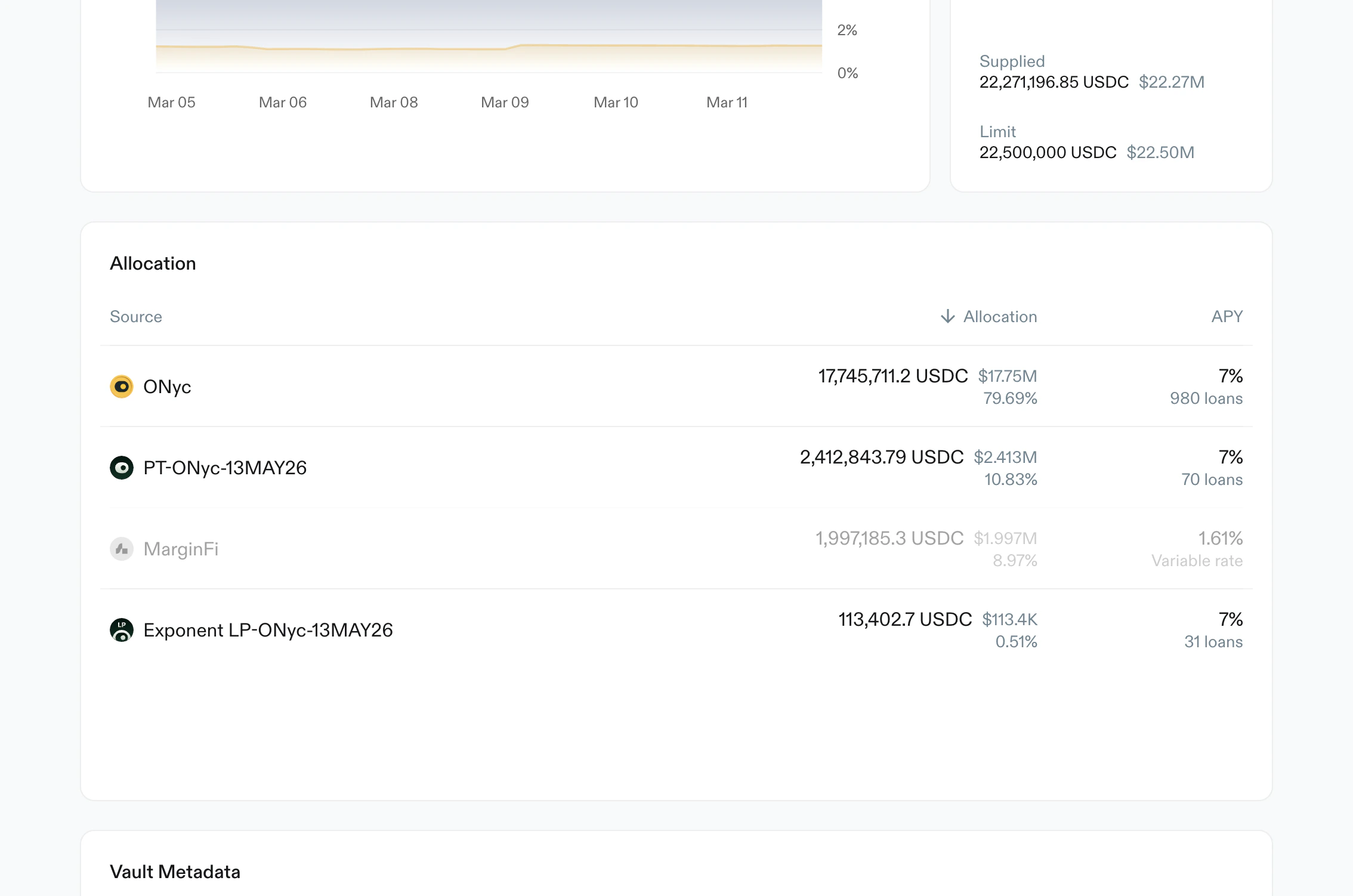The height and width of the screenshot is (896, 1353).
Task: Click the yellow ONyc token icon
Action: (122, 387)
